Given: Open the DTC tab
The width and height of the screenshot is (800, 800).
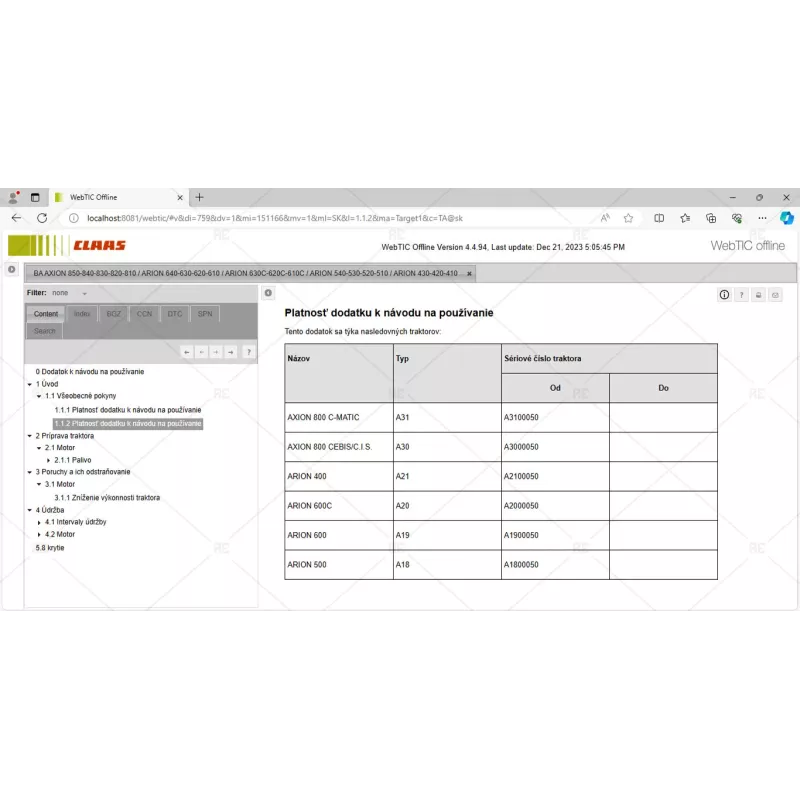Looking at the screenshot, I should [x=175, y=314].
